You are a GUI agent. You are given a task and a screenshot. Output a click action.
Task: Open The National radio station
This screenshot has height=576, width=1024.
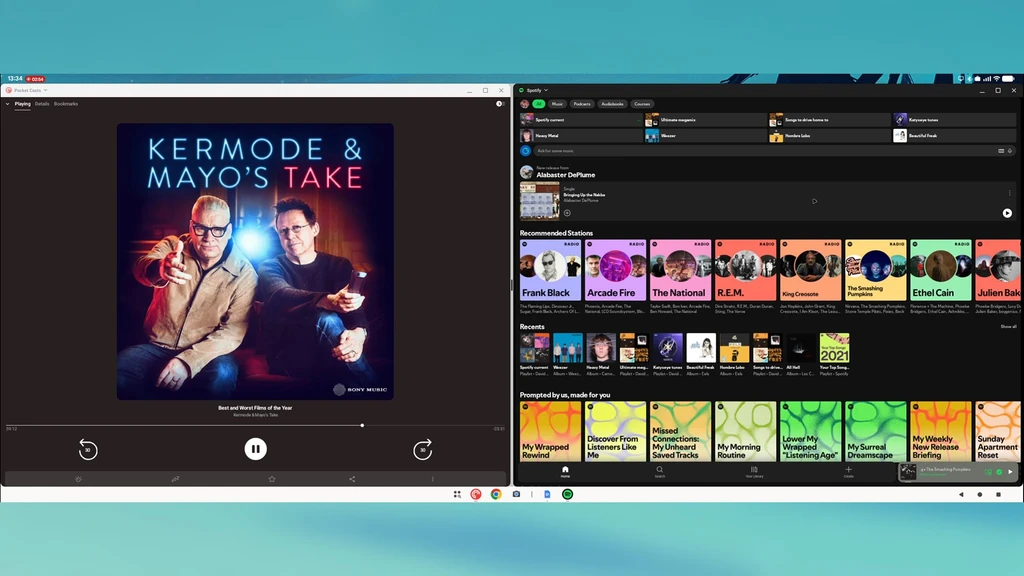pyautogui.click(x=680, y=270)
